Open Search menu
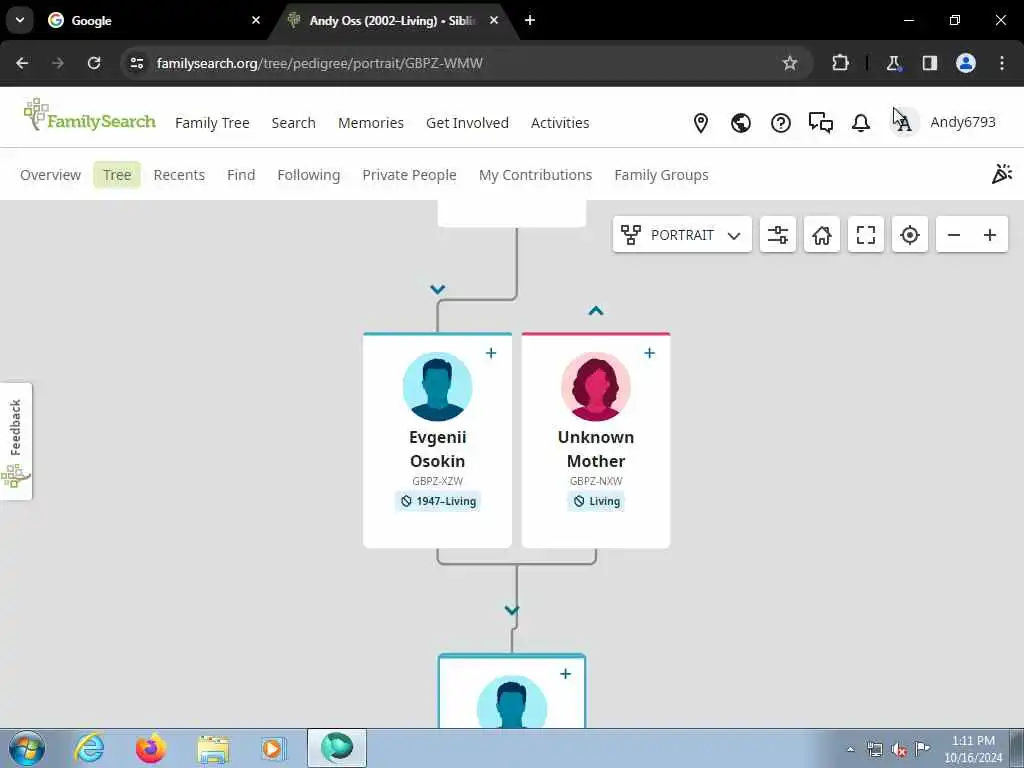This screenshot has height=768, width=1024. tap(293, 123)
